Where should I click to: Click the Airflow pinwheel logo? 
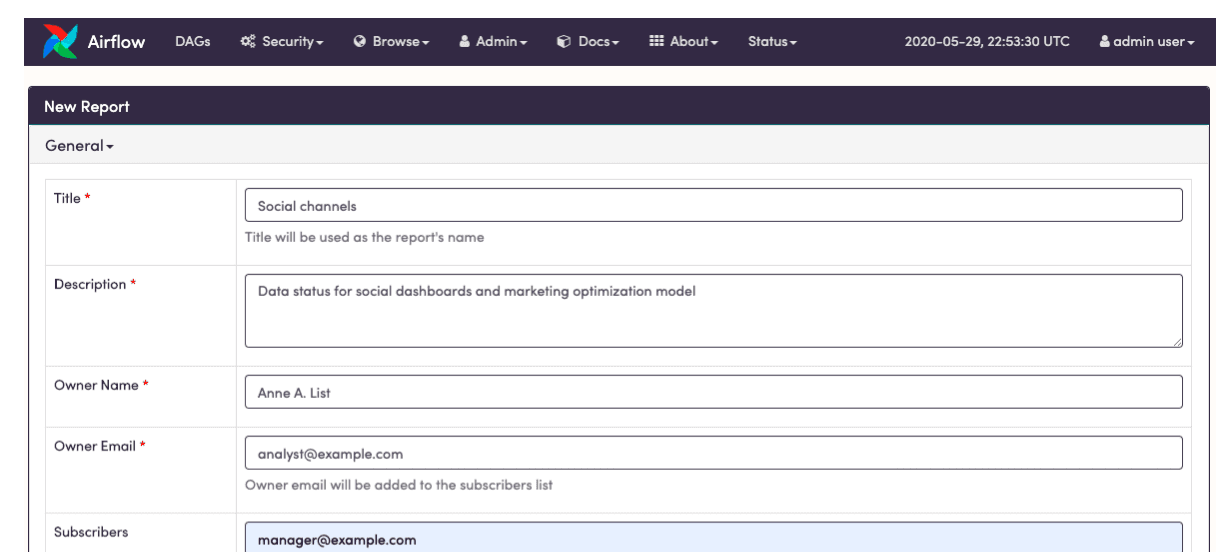(x=59, y=41)
